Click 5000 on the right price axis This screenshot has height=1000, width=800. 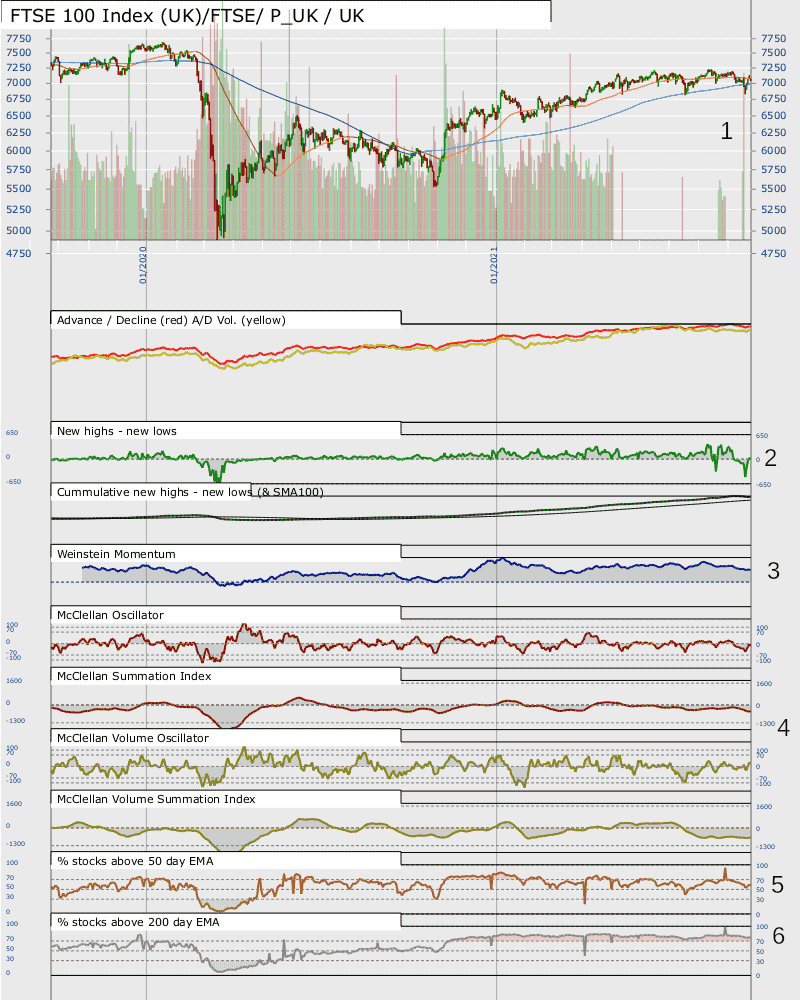(x=773, y=231)
